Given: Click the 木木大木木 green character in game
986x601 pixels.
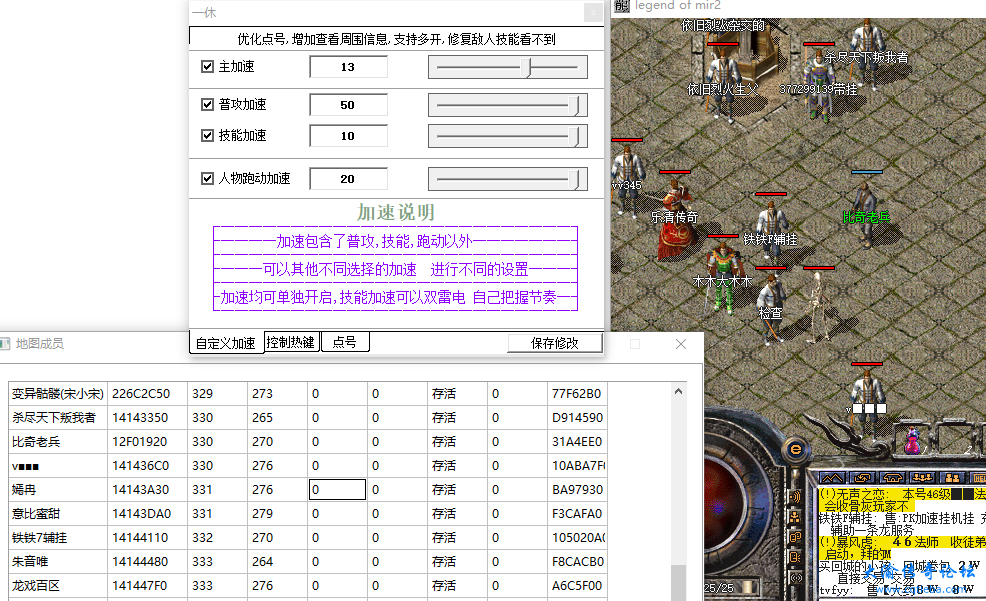Looking at the screenshot, I should point(722,277).
